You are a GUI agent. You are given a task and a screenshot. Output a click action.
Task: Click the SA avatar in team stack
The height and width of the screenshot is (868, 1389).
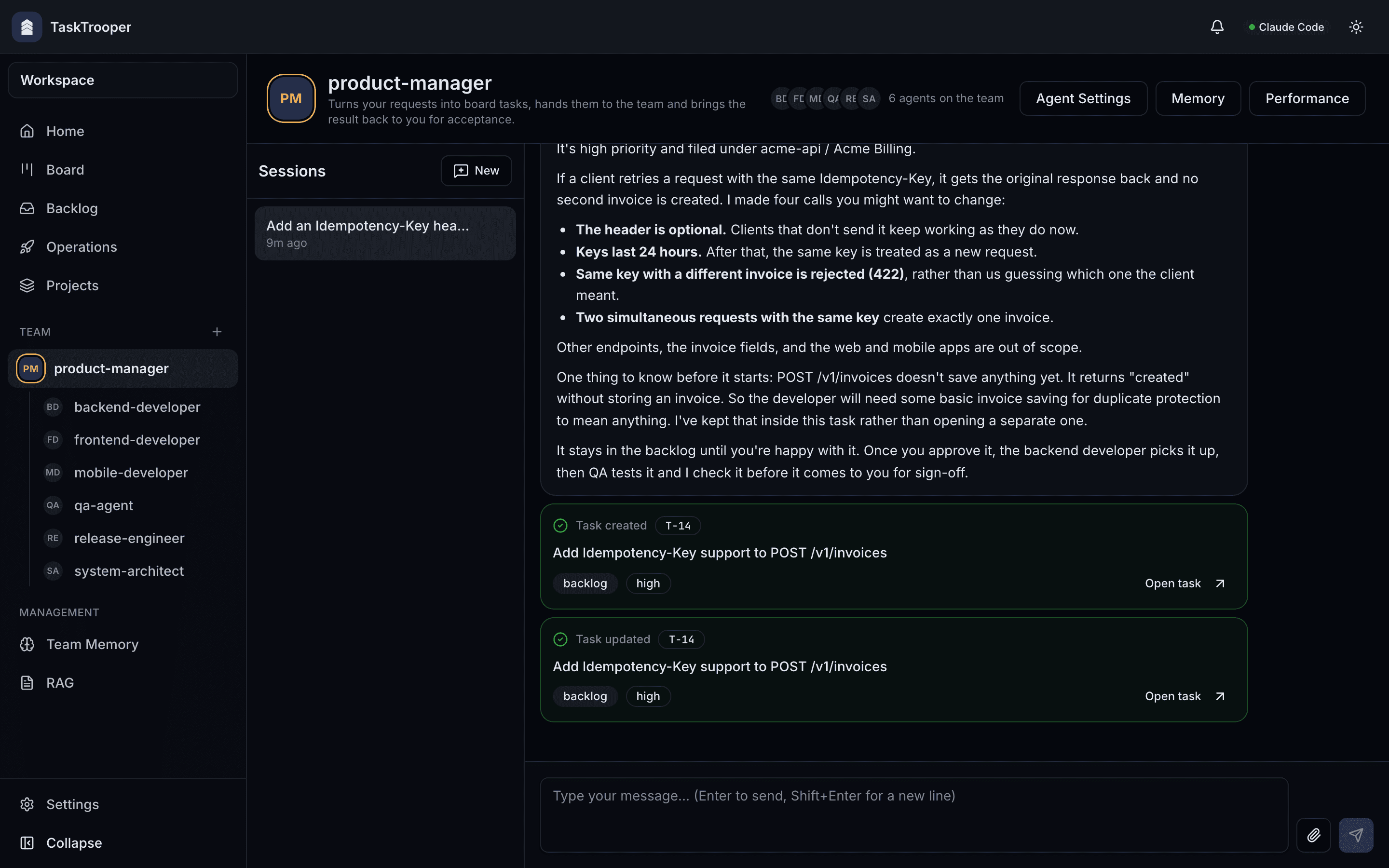click(869, 98)
